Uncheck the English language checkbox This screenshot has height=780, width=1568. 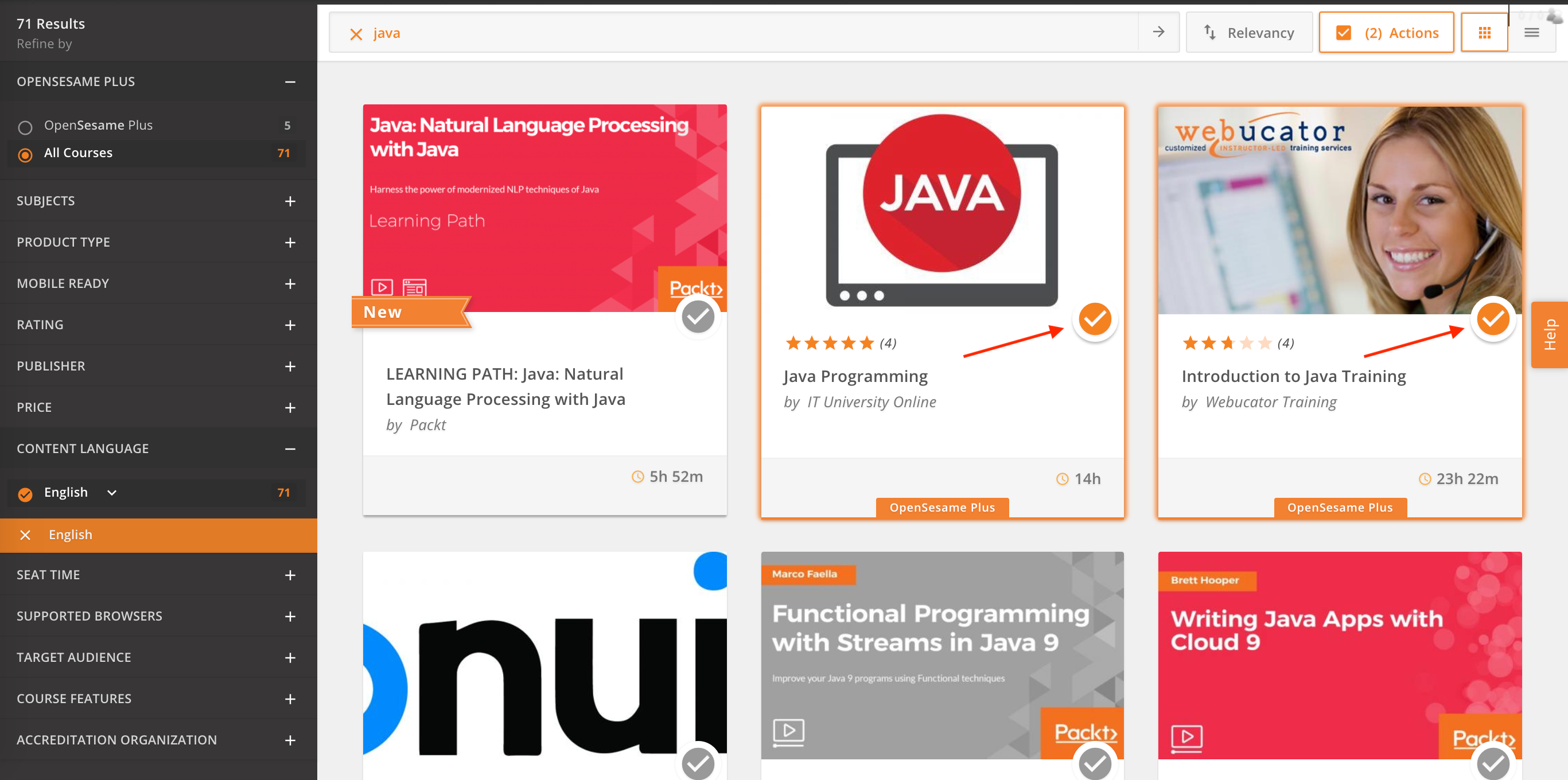point(25,494)
